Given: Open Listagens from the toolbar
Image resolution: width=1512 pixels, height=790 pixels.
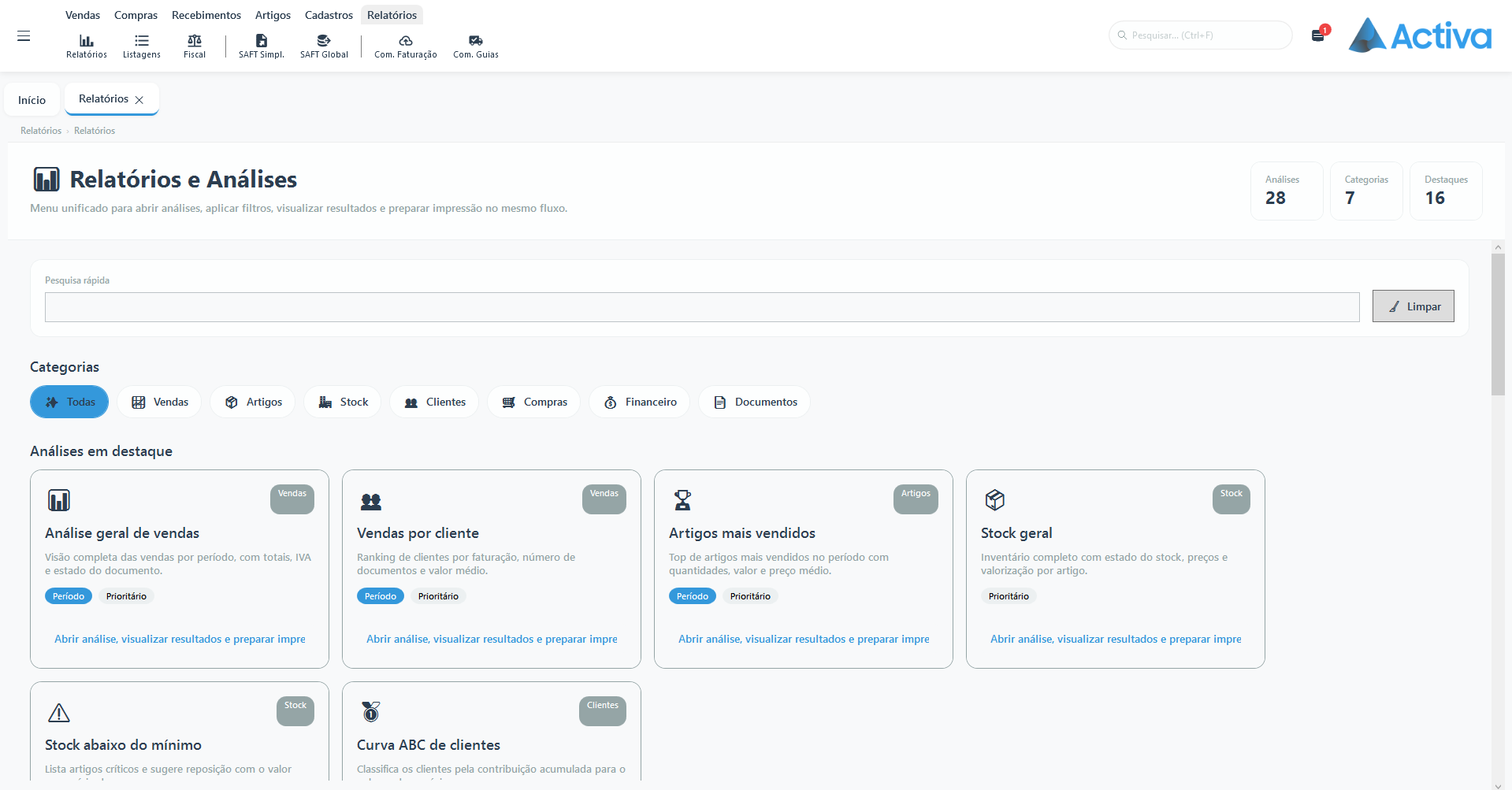Looking at the screenshot, I should pos(142,46).
